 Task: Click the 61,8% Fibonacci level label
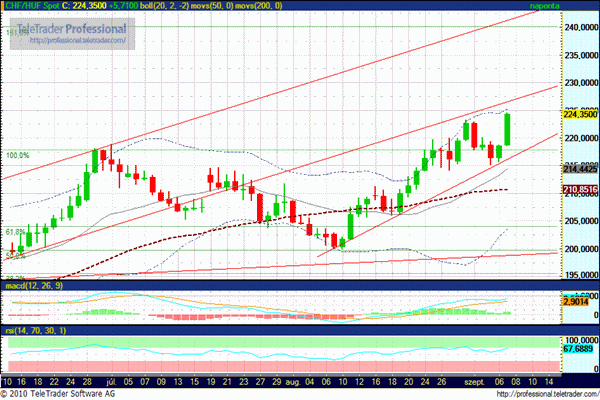15,231
